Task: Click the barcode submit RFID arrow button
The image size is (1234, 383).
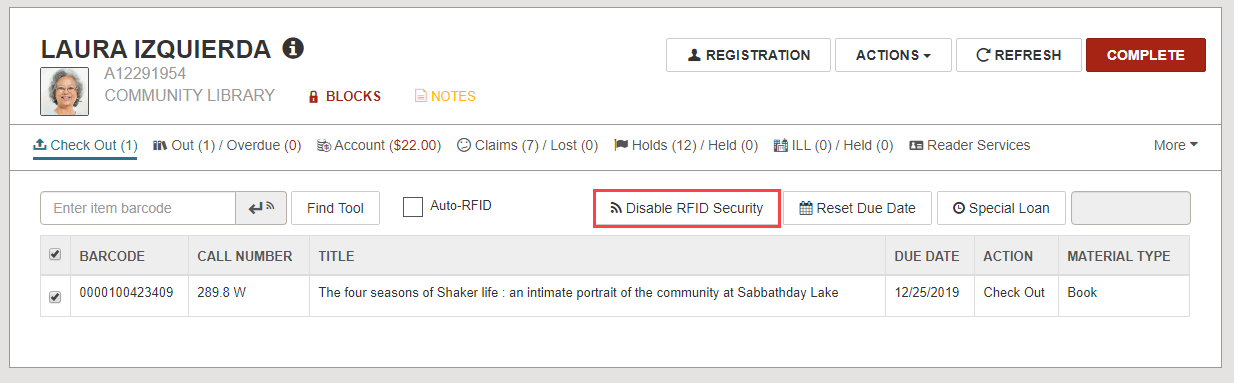Action: (x=261, y=208)
